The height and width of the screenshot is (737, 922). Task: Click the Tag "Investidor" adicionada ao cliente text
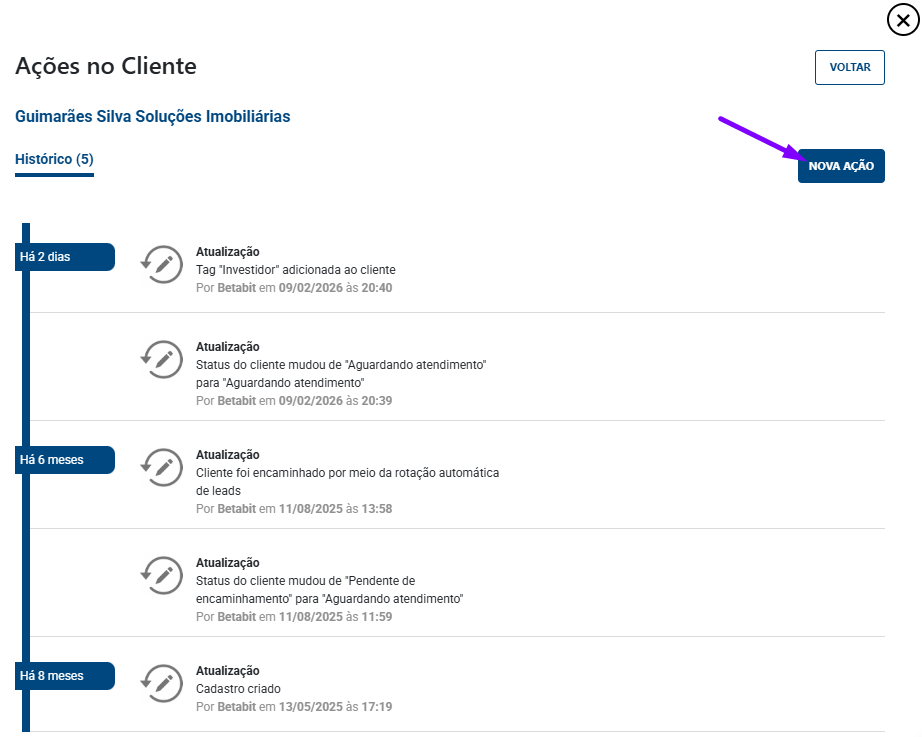[x=296, y=270]
